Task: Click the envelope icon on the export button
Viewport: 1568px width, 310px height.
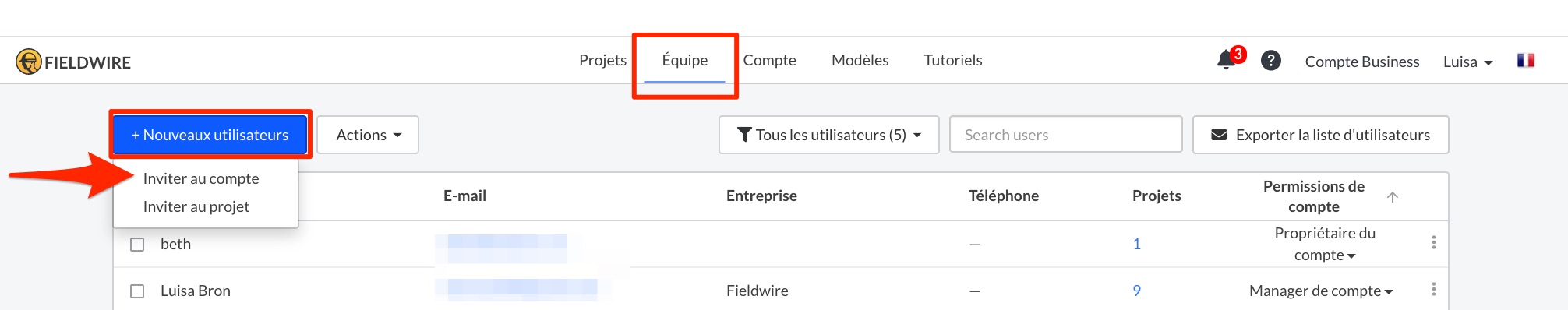Action: click(1219, 135)
